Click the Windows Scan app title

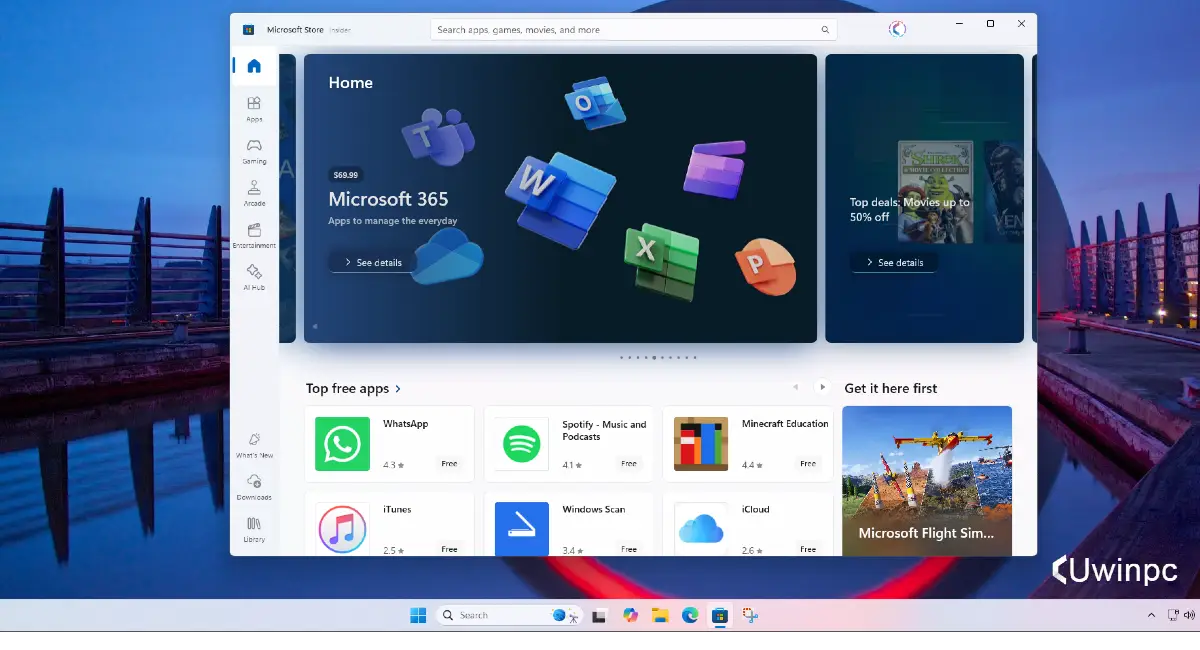point(594,509)
